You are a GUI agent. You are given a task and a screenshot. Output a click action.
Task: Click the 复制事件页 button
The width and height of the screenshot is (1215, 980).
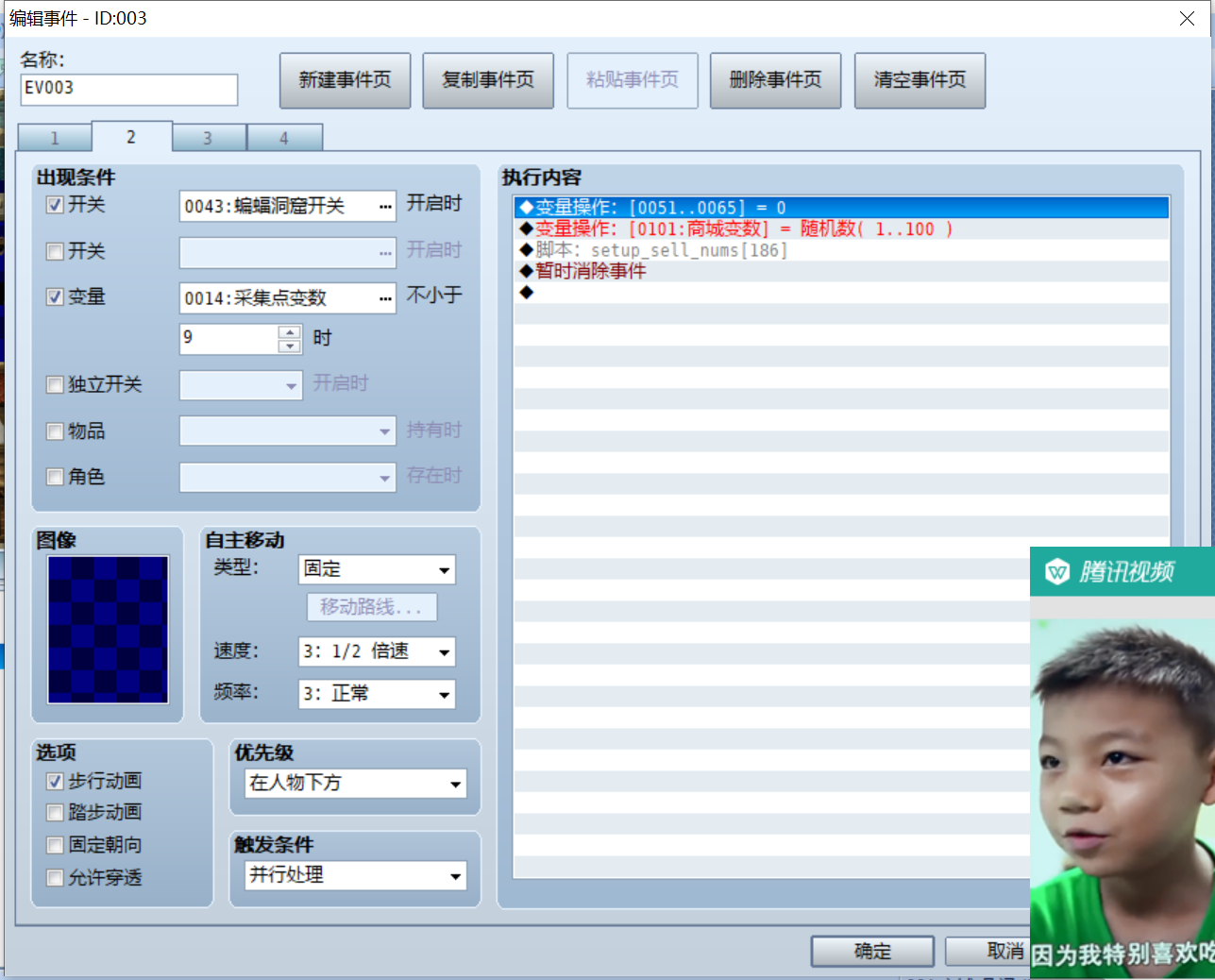(x=488, y=80)
